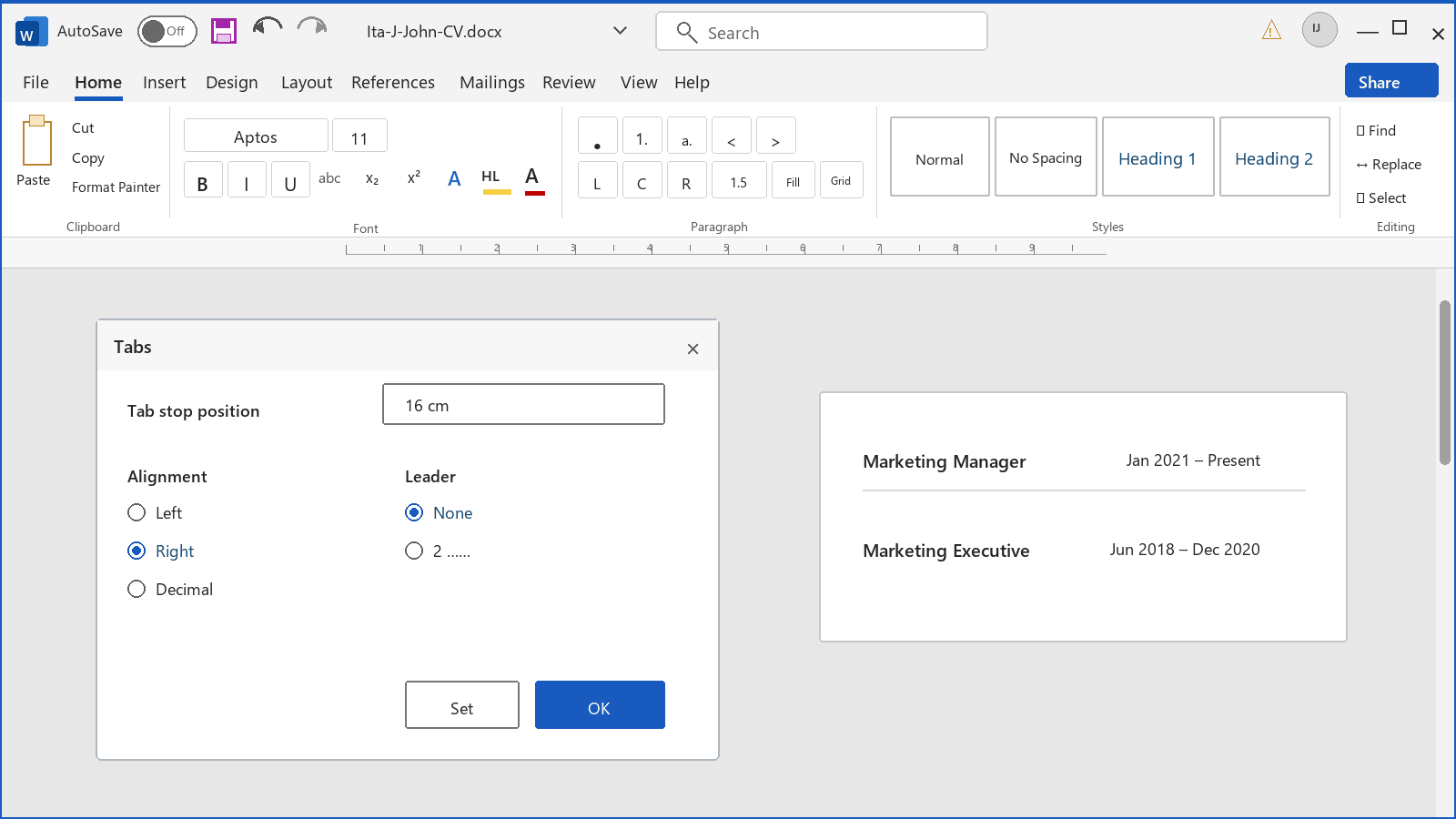Click the Search box in title bar
Screen dimensions: 1456x819
pyautogui.click(x=821, y=31)
